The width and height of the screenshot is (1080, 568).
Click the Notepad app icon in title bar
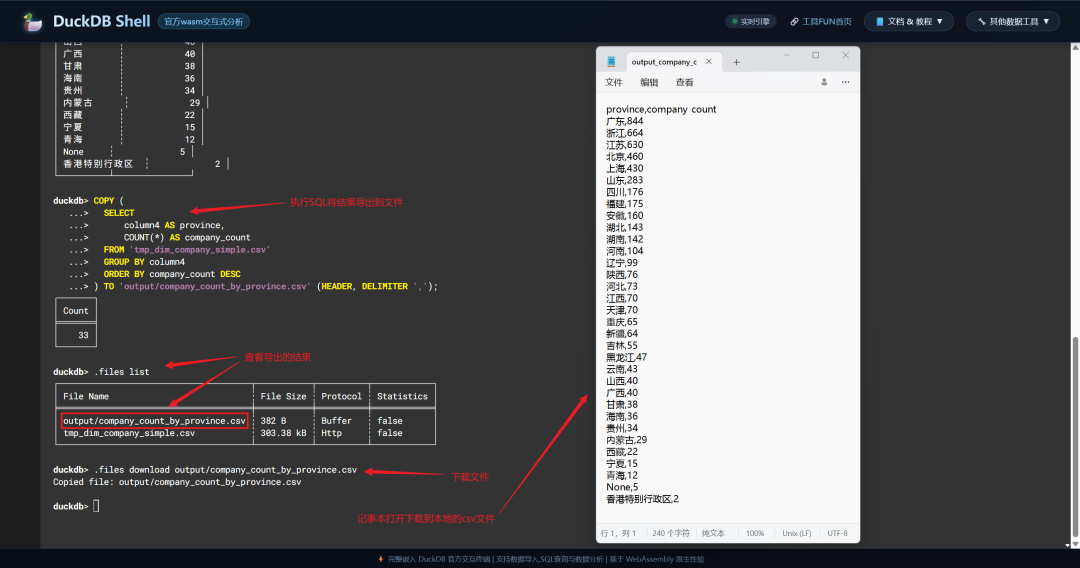(611, 62)
